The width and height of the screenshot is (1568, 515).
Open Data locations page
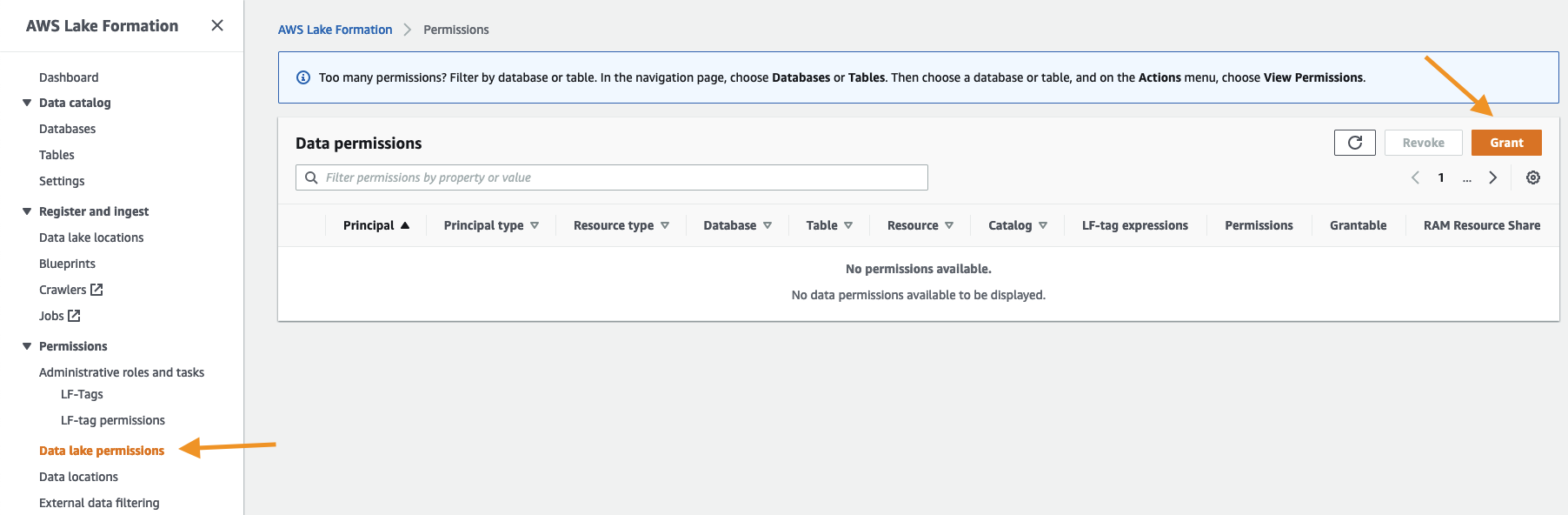[x=78, y=477]
